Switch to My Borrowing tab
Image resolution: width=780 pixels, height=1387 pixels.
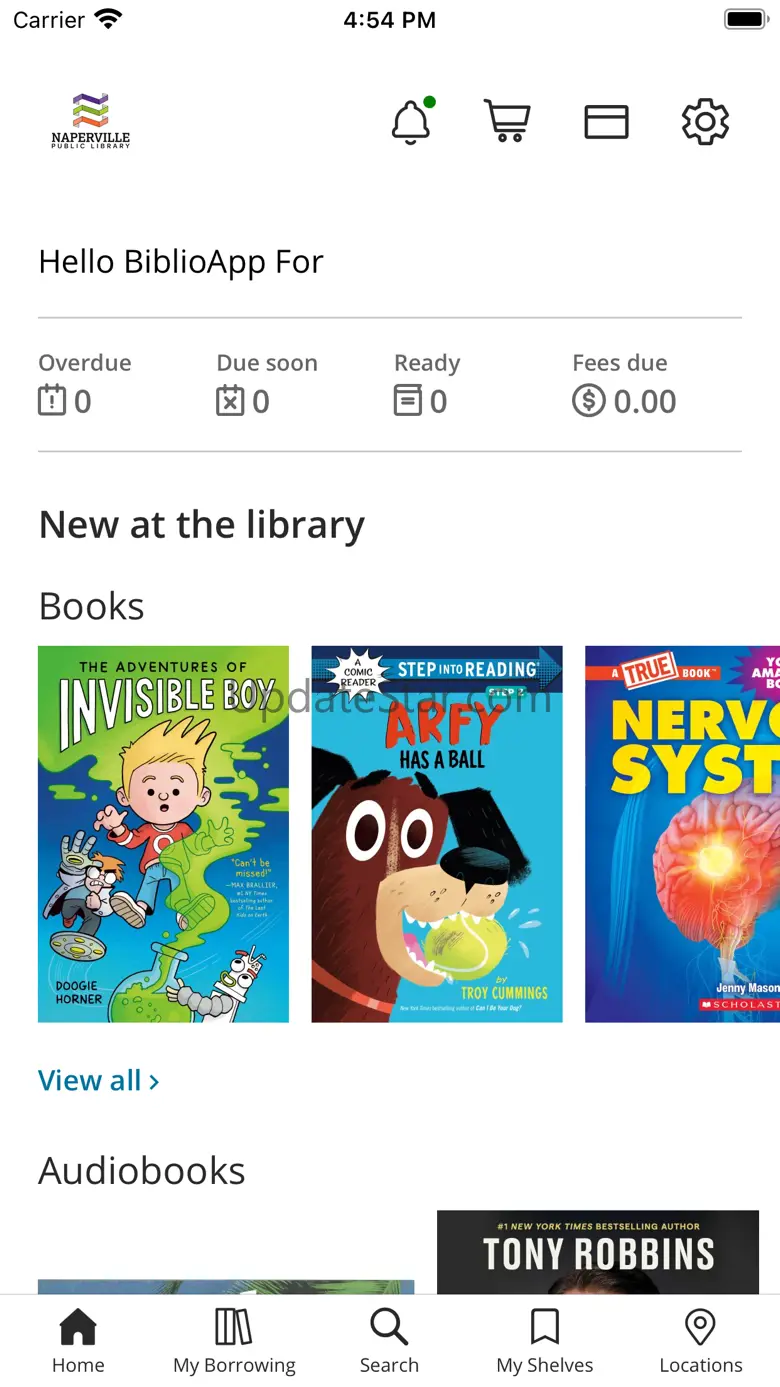click(x=234, y=1342)
